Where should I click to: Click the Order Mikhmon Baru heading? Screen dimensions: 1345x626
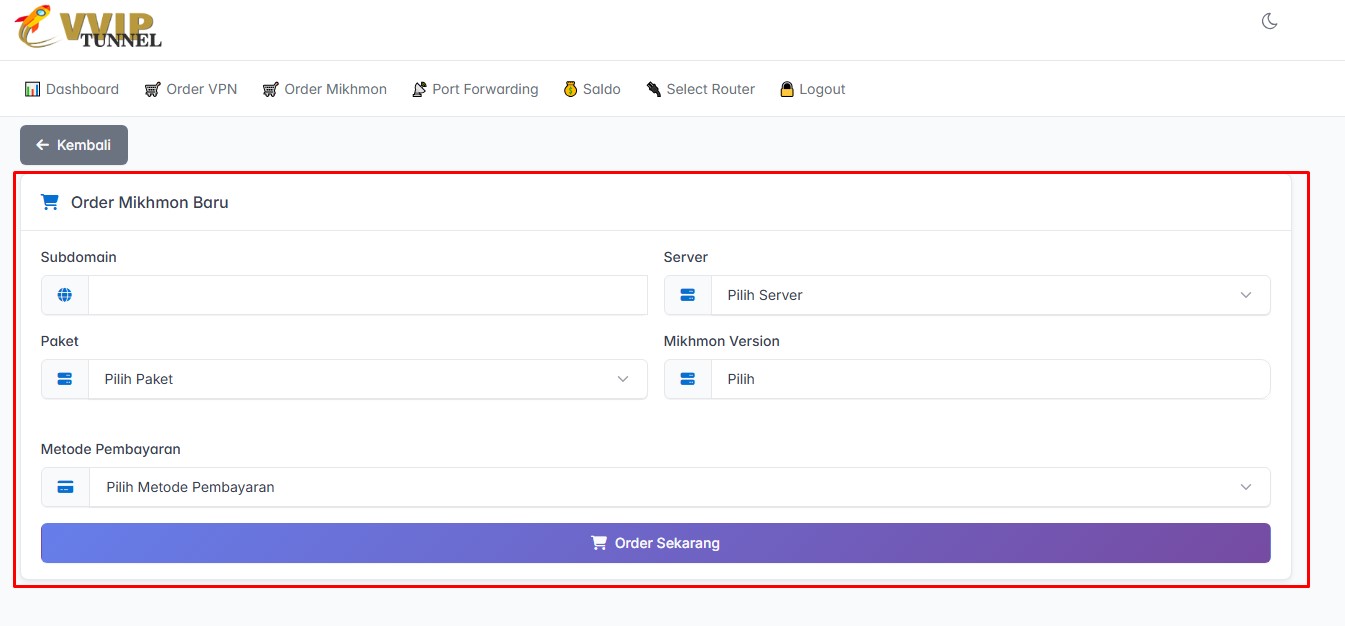150,202
